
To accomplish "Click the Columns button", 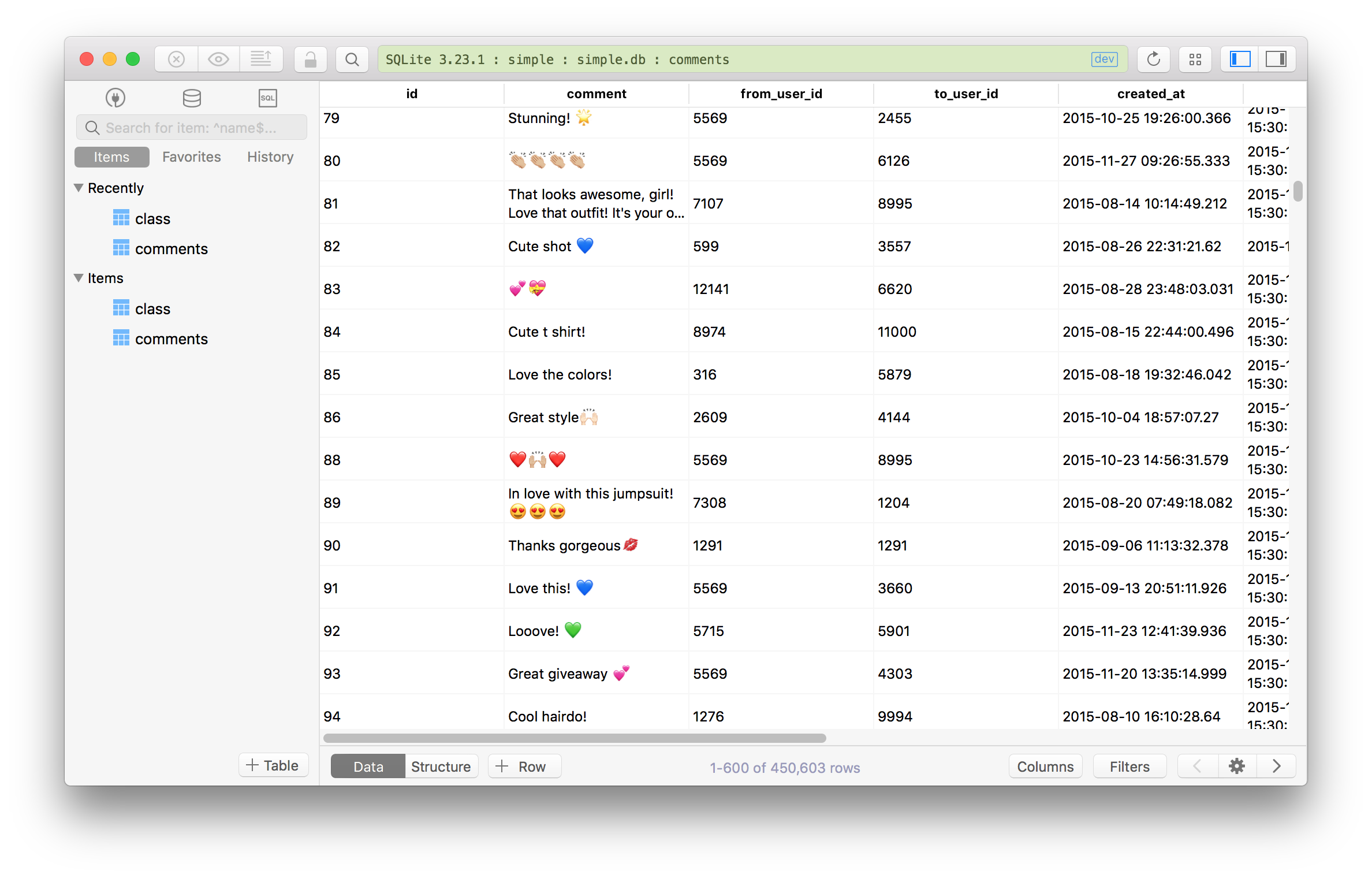I will (1044, 767).
